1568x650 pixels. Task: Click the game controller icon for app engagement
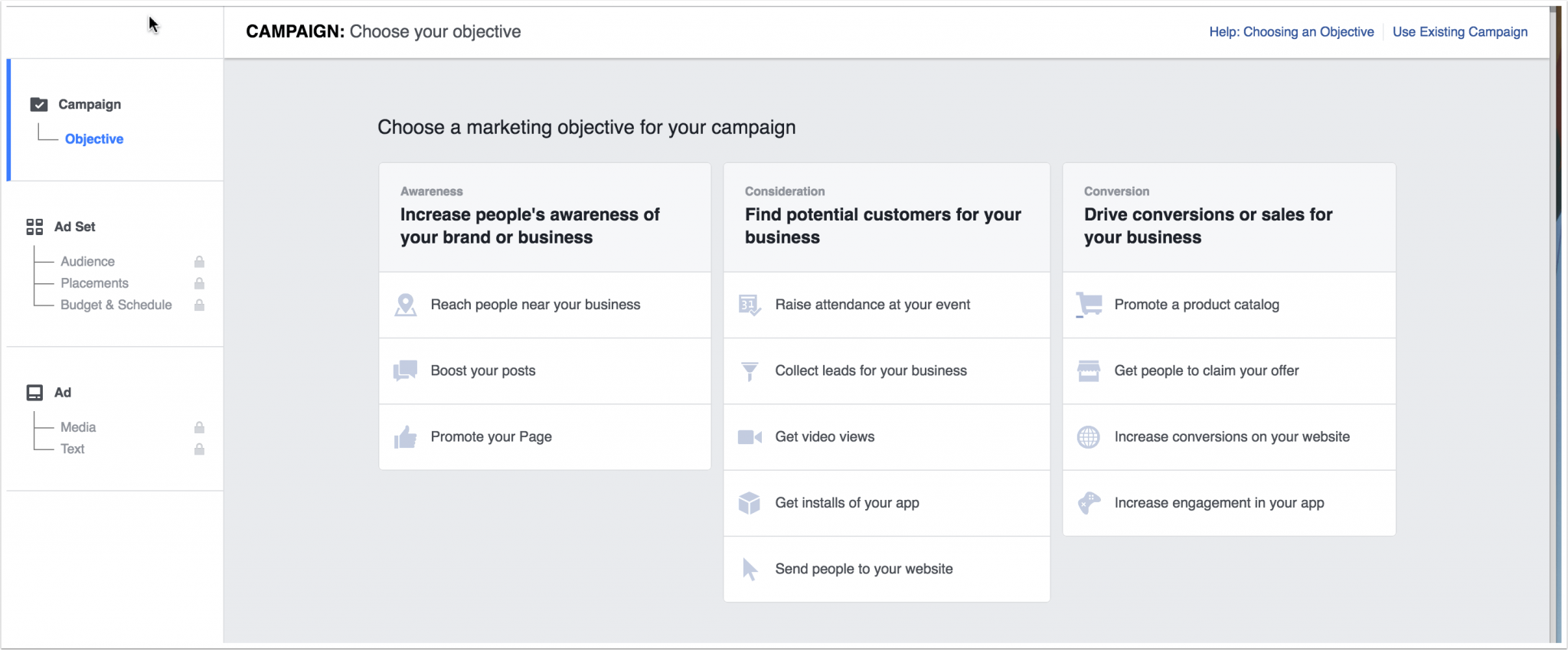coord(1089,503)
